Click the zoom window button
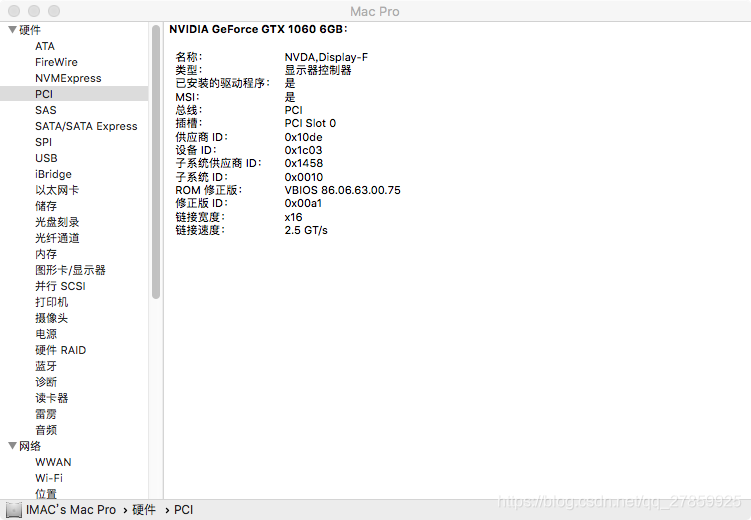Viewport: 751px width, 520px height. tap(54, 11)
